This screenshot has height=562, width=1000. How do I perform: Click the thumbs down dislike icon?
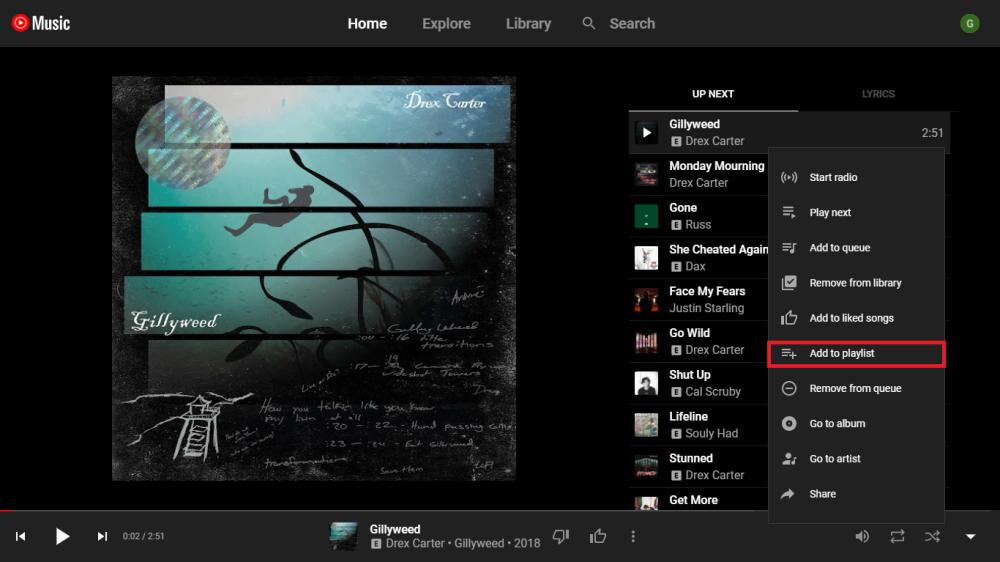(x=561, y=537)
